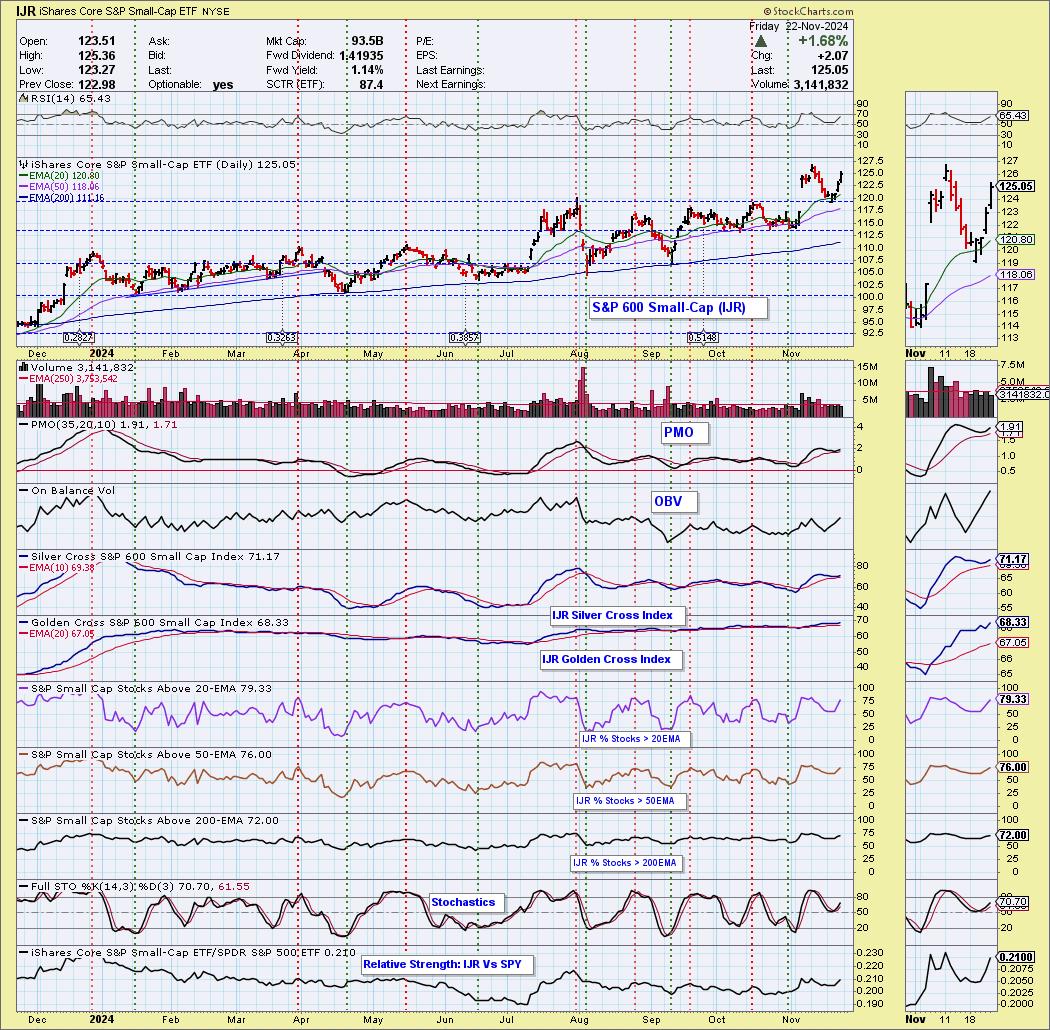Click 'S&P Small Cap Stocks Above 20-EMA' label

pos(145,688)
